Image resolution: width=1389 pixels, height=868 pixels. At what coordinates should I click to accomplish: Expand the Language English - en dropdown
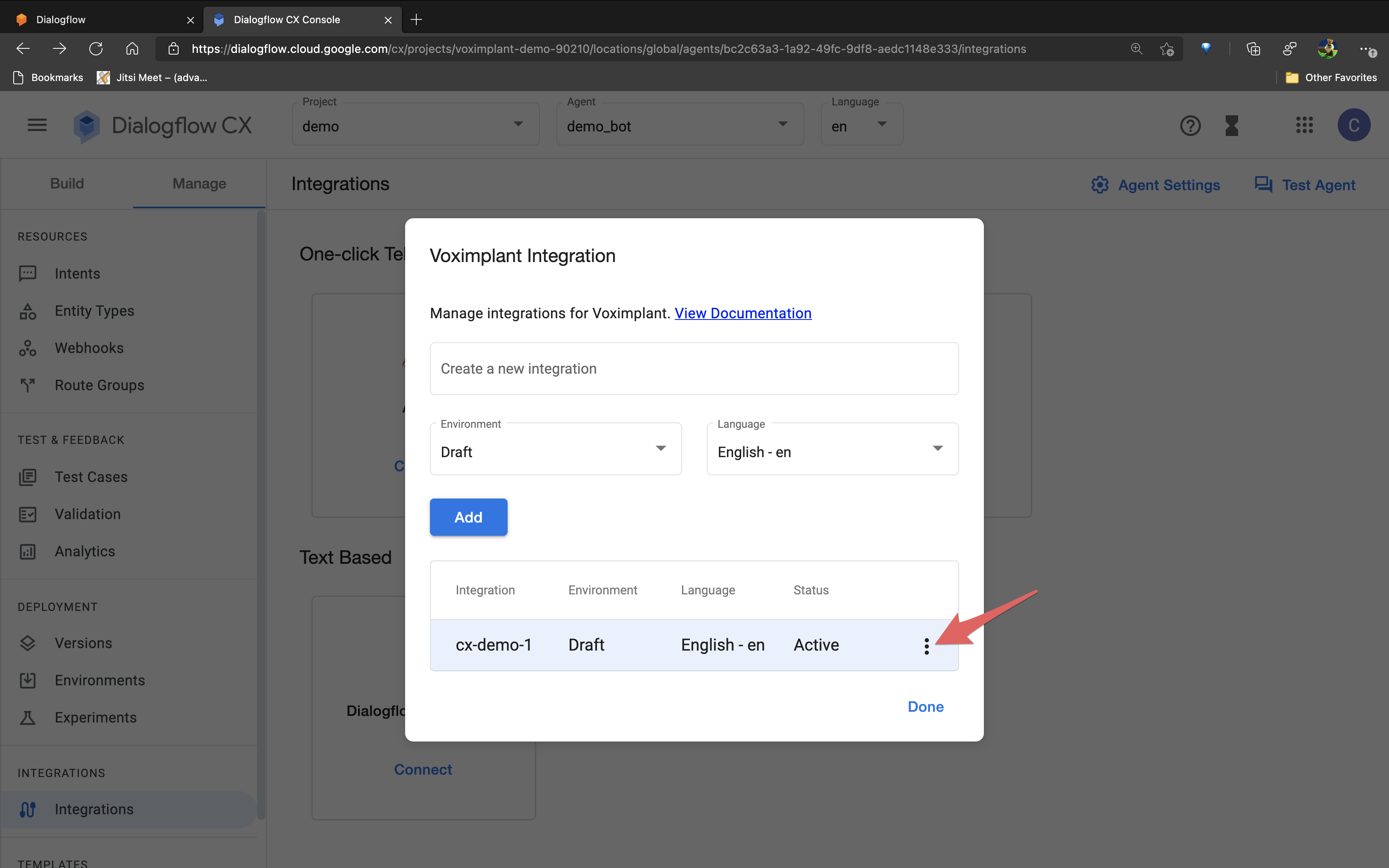click(832, 450)
